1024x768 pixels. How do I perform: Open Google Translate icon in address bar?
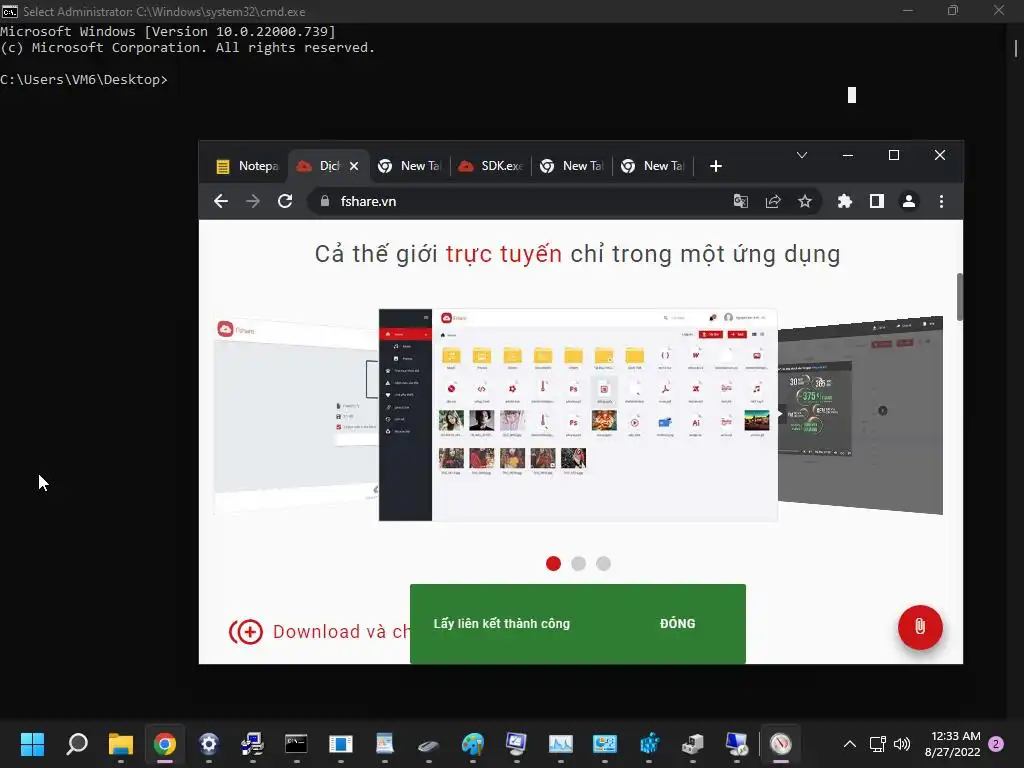click(741, 201)
